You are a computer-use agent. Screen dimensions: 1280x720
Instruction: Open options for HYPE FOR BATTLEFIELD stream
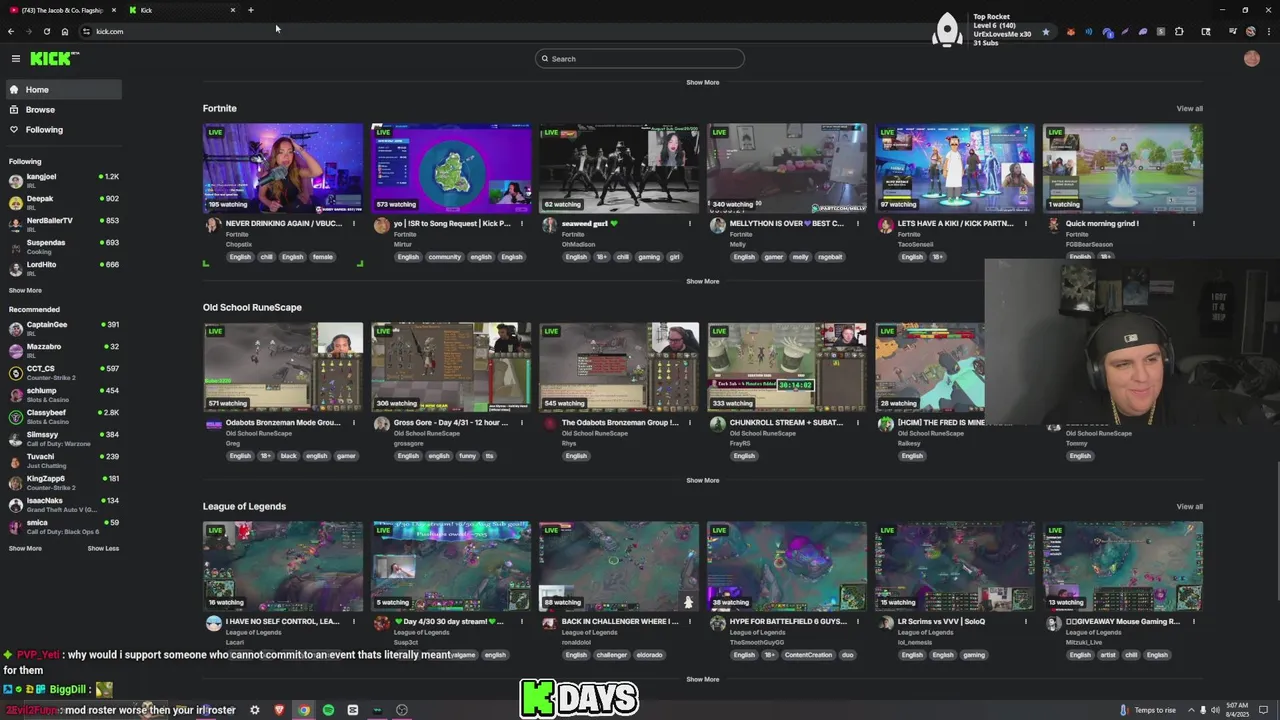coord(857,621)
